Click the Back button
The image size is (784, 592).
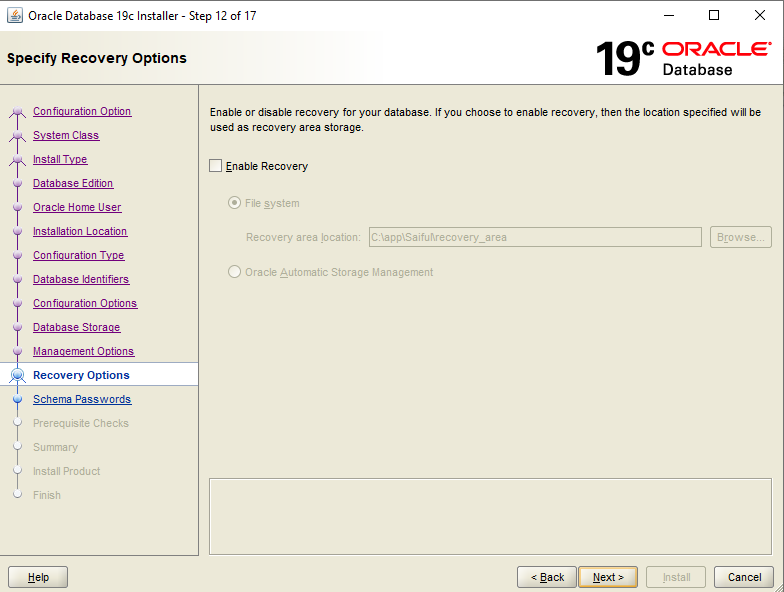(547, 577)
